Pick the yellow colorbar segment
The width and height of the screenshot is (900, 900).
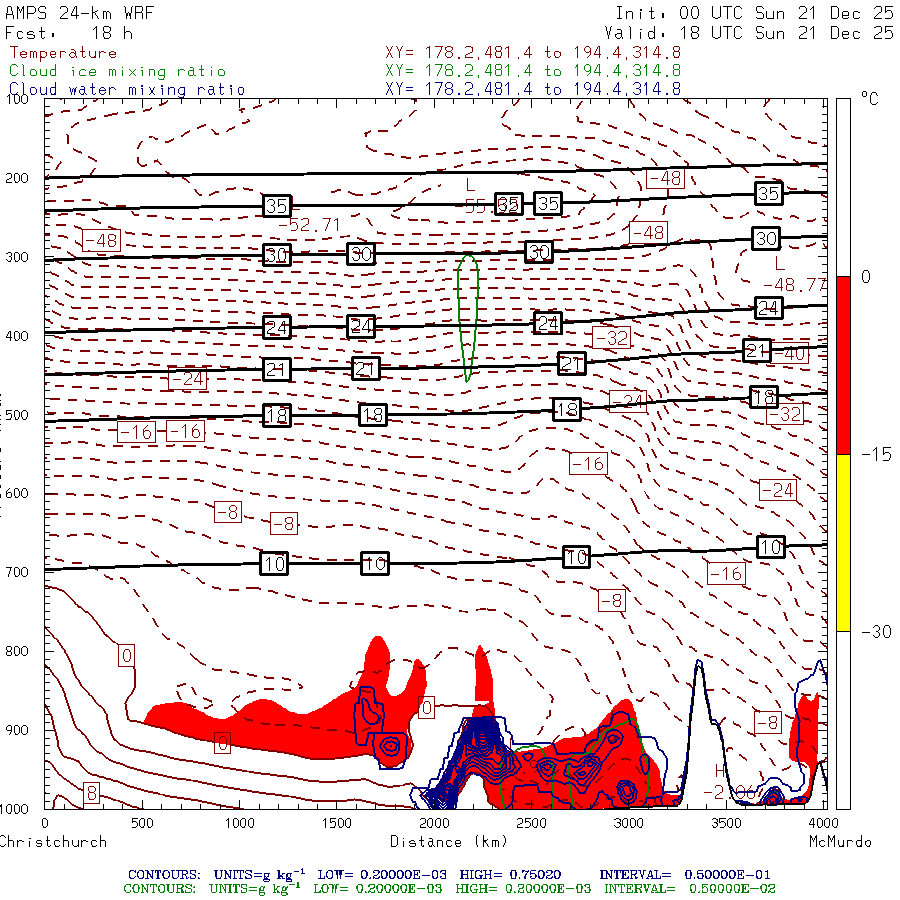point(843,542)
